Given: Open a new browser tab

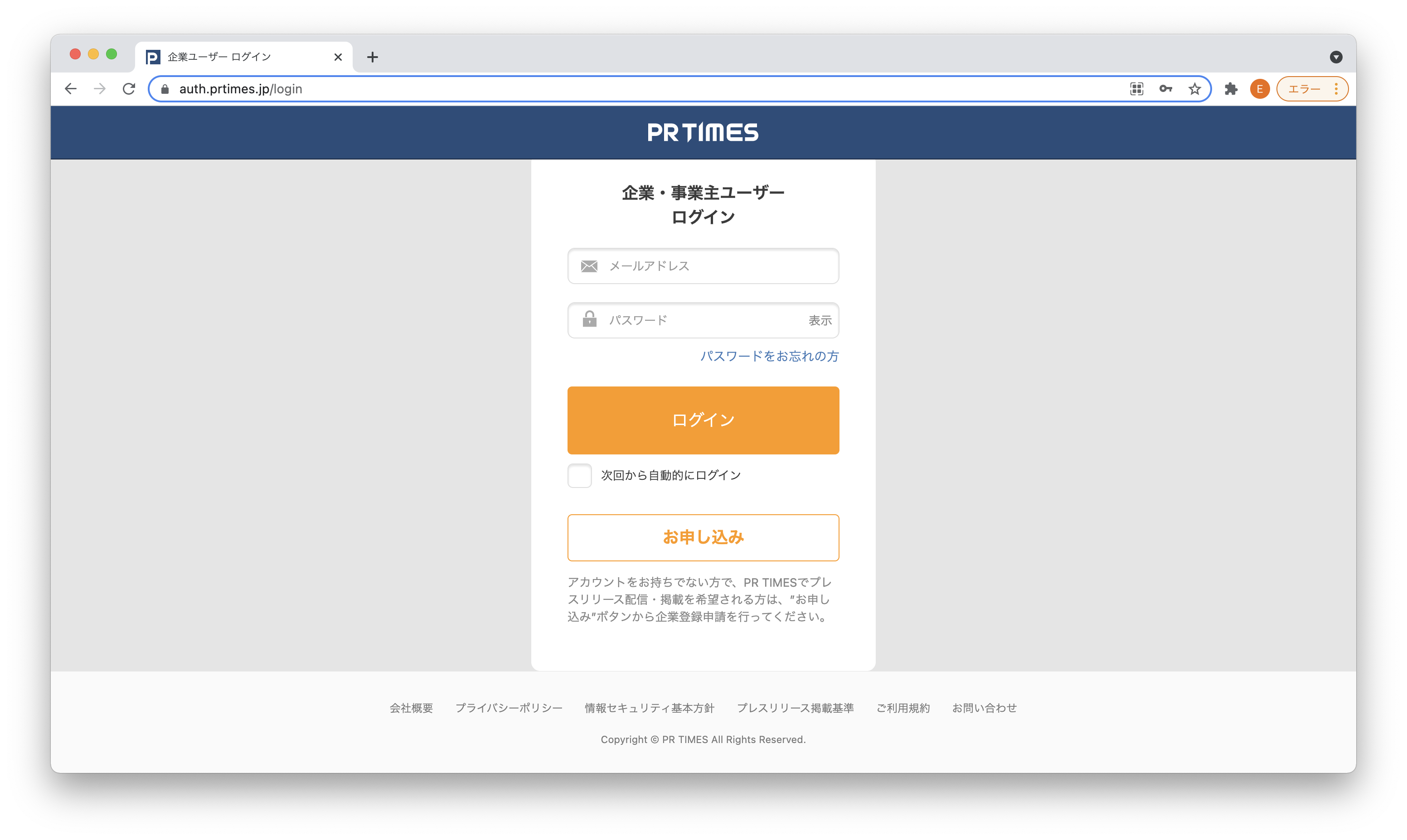Looking at the screenshot, I should point(373,57).
